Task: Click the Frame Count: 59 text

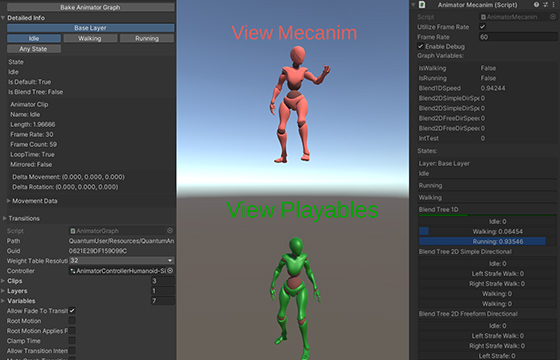Action: click(x=33, y=144)
